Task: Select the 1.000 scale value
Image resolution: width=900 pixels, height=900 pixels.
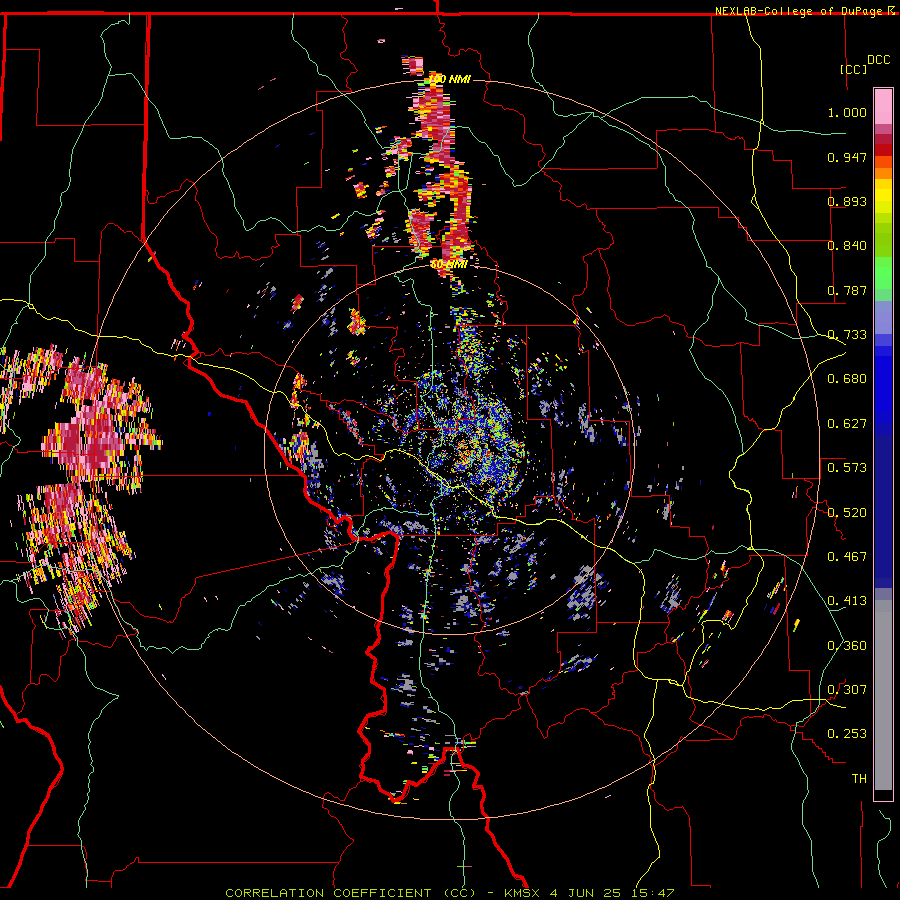Action: pyautogui.click(x=847, y=112)
